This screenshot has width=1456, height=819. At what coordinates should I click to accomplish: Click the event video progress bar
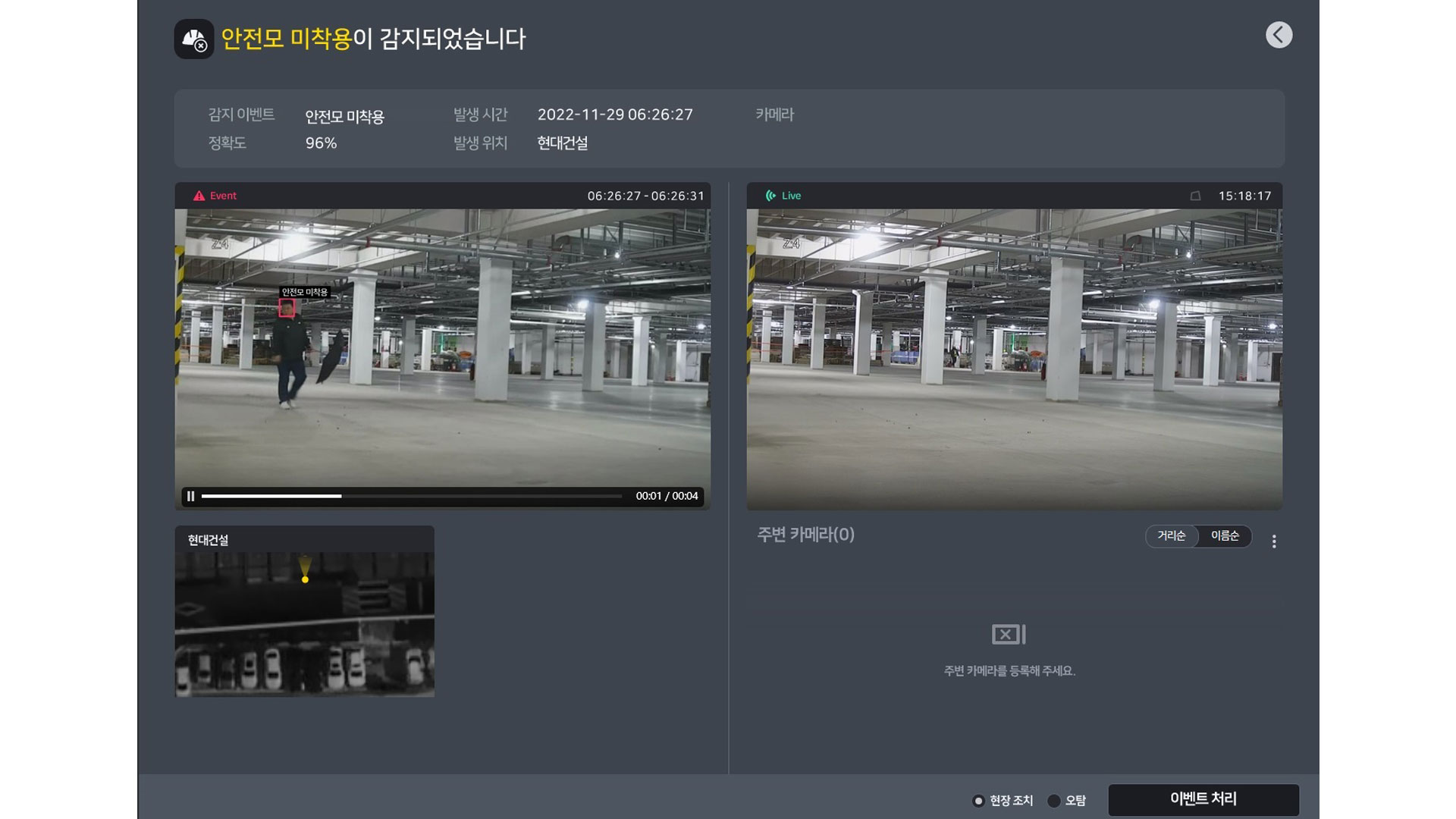point(411,496)
